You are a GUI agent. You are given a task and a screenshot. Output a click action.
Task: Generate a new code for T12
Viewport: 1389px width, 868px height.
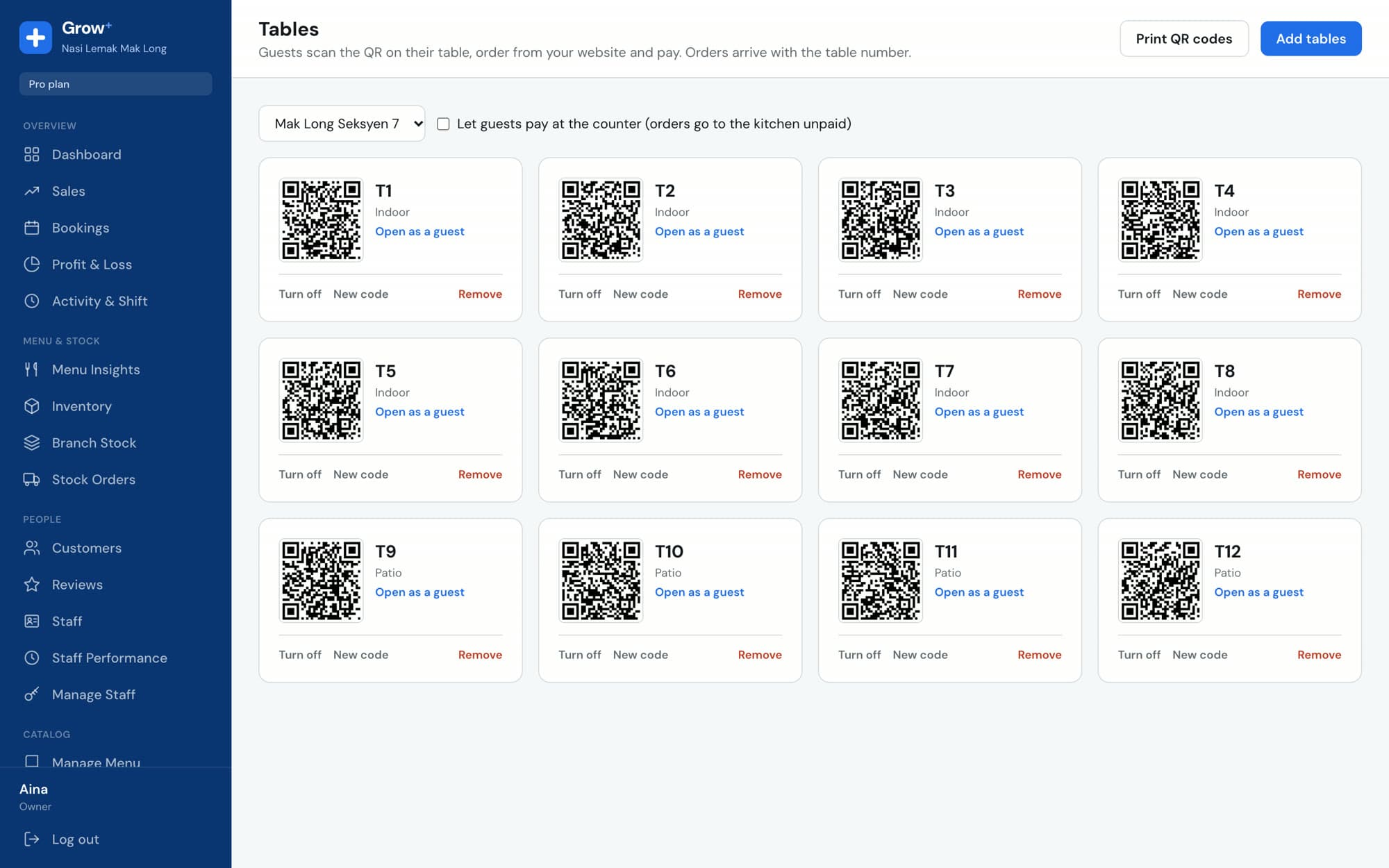pos(1199,655)
